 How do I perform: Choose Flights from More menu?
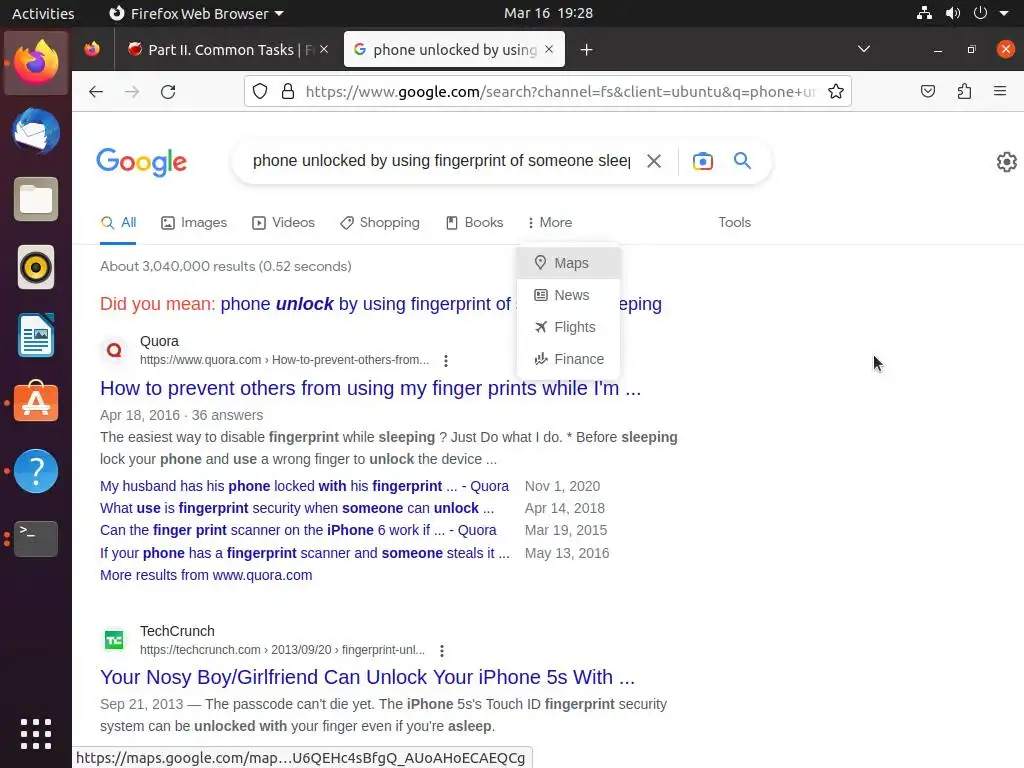[x=568, y=327]
